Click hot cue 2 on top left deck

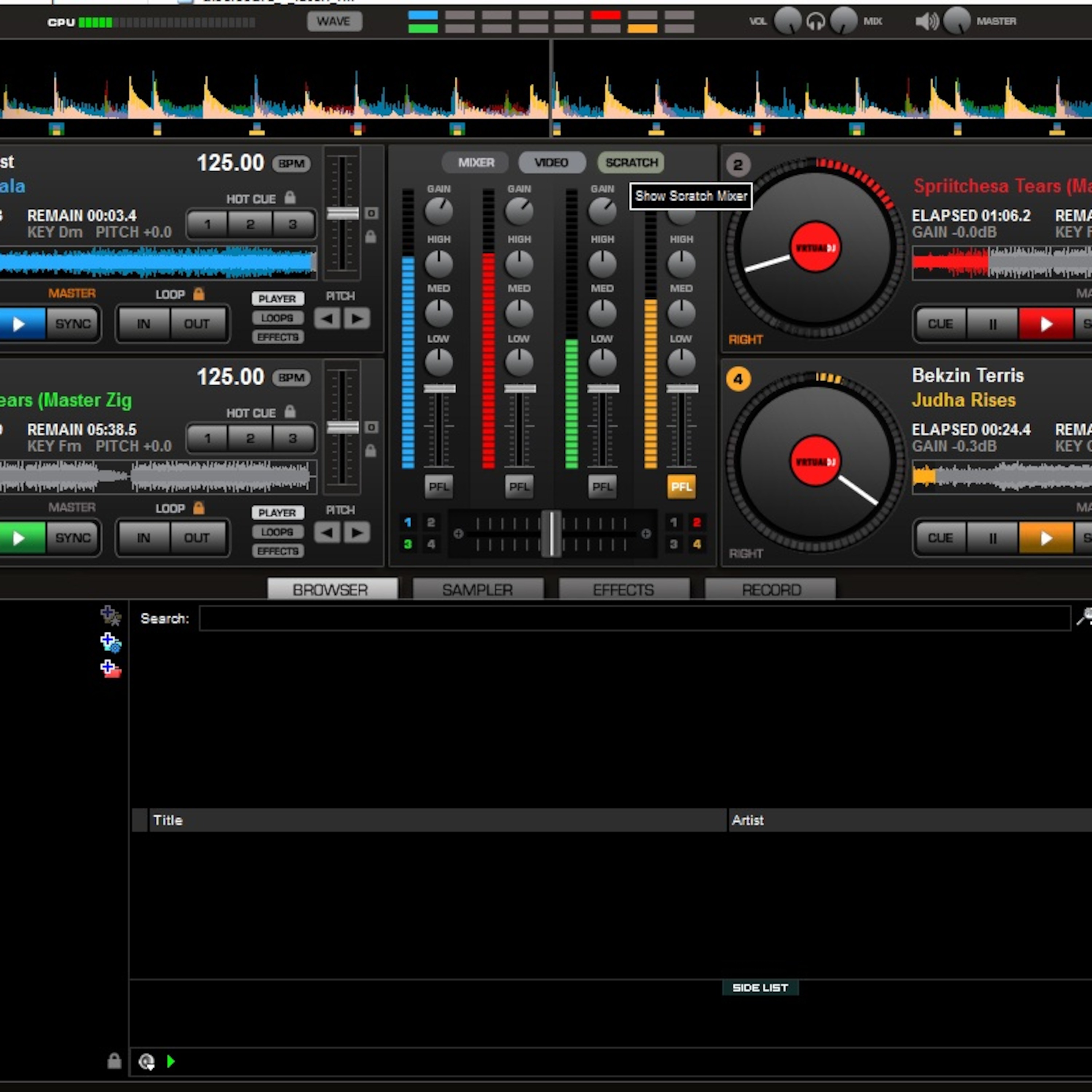tap(250, 224)
